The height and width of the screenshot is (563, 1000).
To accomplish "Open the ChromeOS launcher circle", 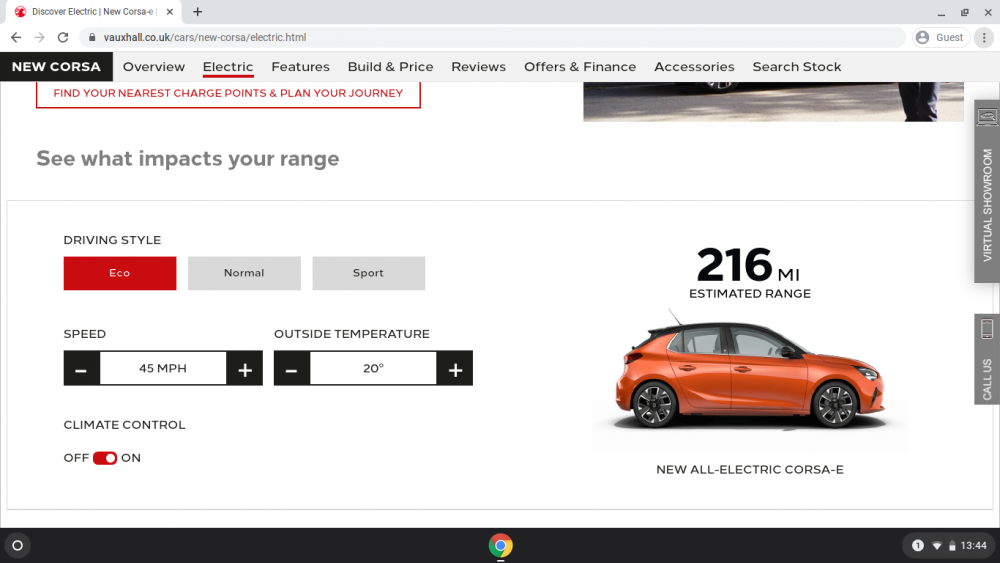I will click(18, 546).
